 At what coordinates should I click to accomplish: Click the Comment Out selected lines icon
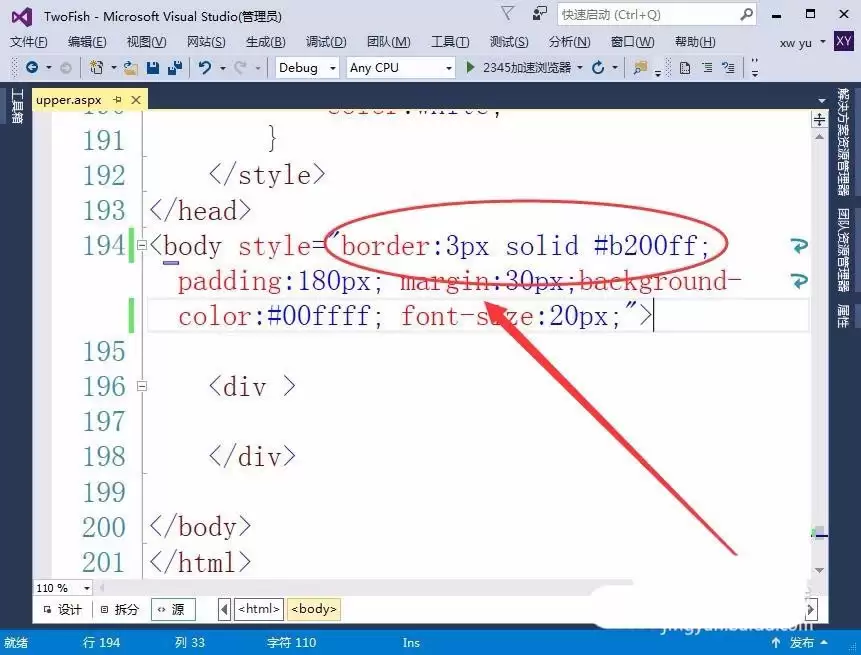708,67
